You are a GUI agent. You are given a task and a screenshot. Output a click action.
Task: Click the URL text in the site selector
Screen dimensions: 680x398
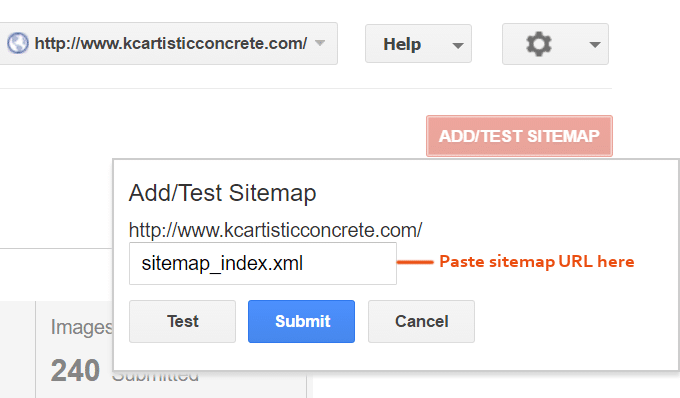click(171, 43)
